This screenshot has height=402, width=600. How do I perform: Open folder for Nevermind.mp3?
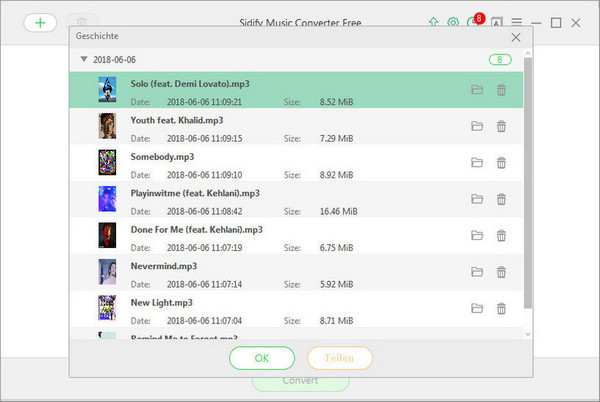click(x=477, y=272)
